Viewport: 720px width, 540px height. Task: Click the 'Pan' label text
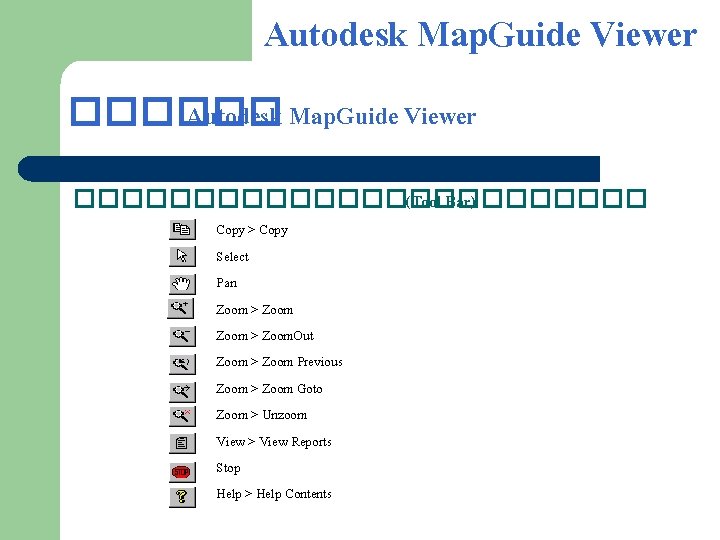click(227, 283)
